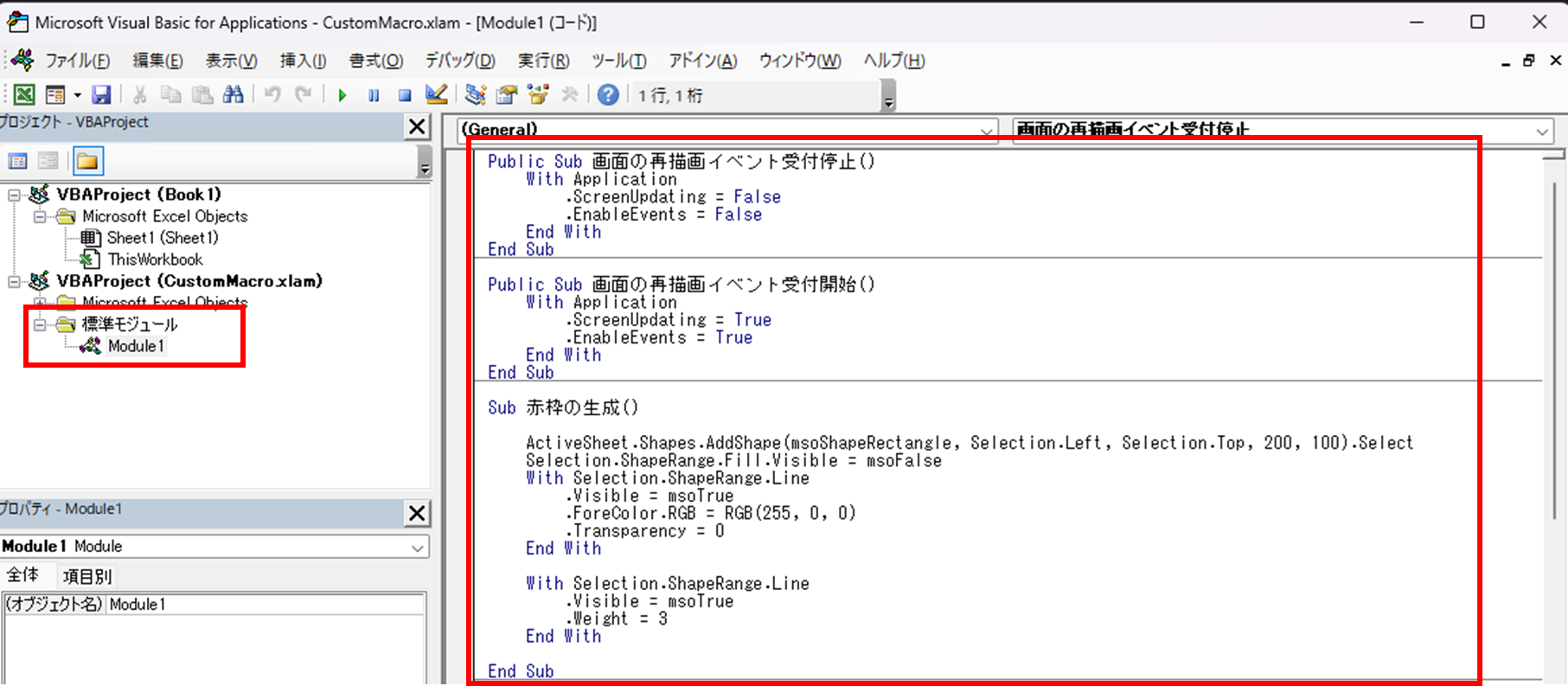
Task: Click 'Public Sub 画面の再描画イベント受付開始()' line
Action: pos(682,285)
